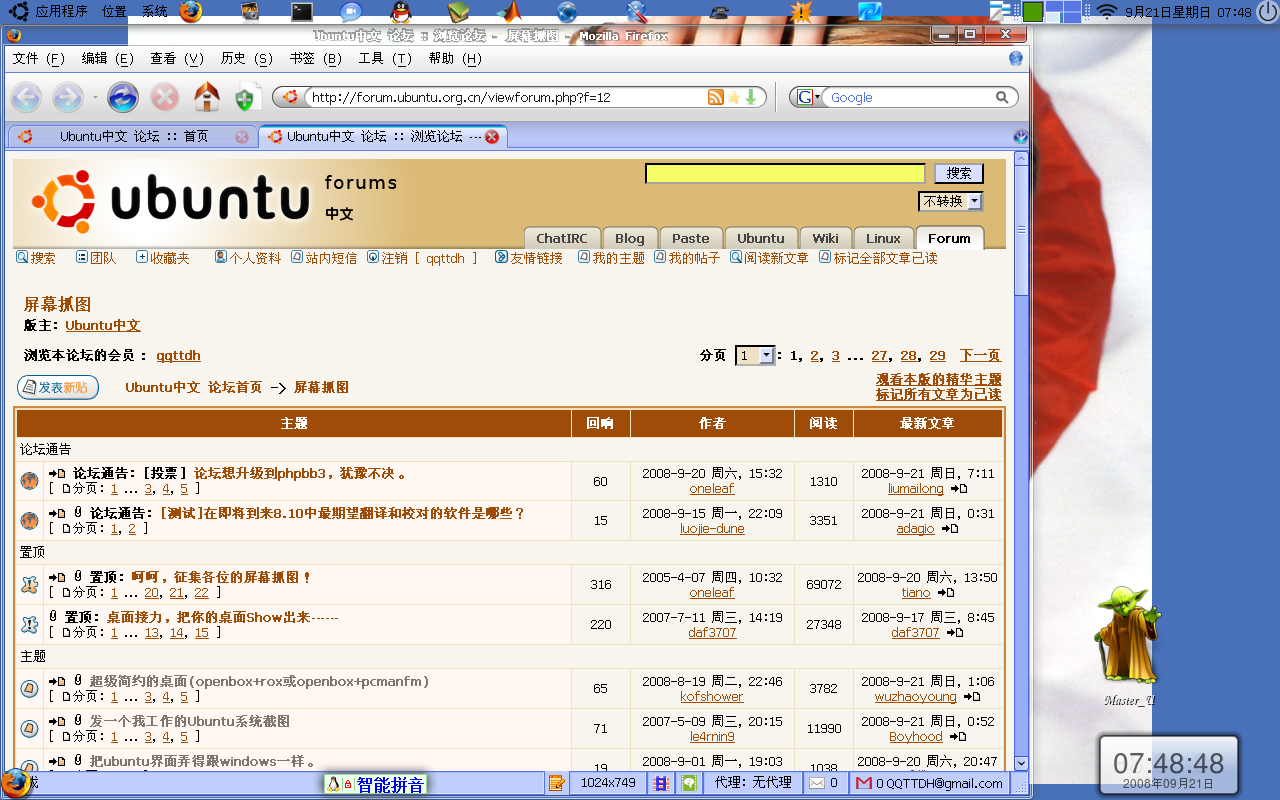Open the 书签 (B) bookmarks menu
The image size is (1280, 800).
click(x=315, y=58)
